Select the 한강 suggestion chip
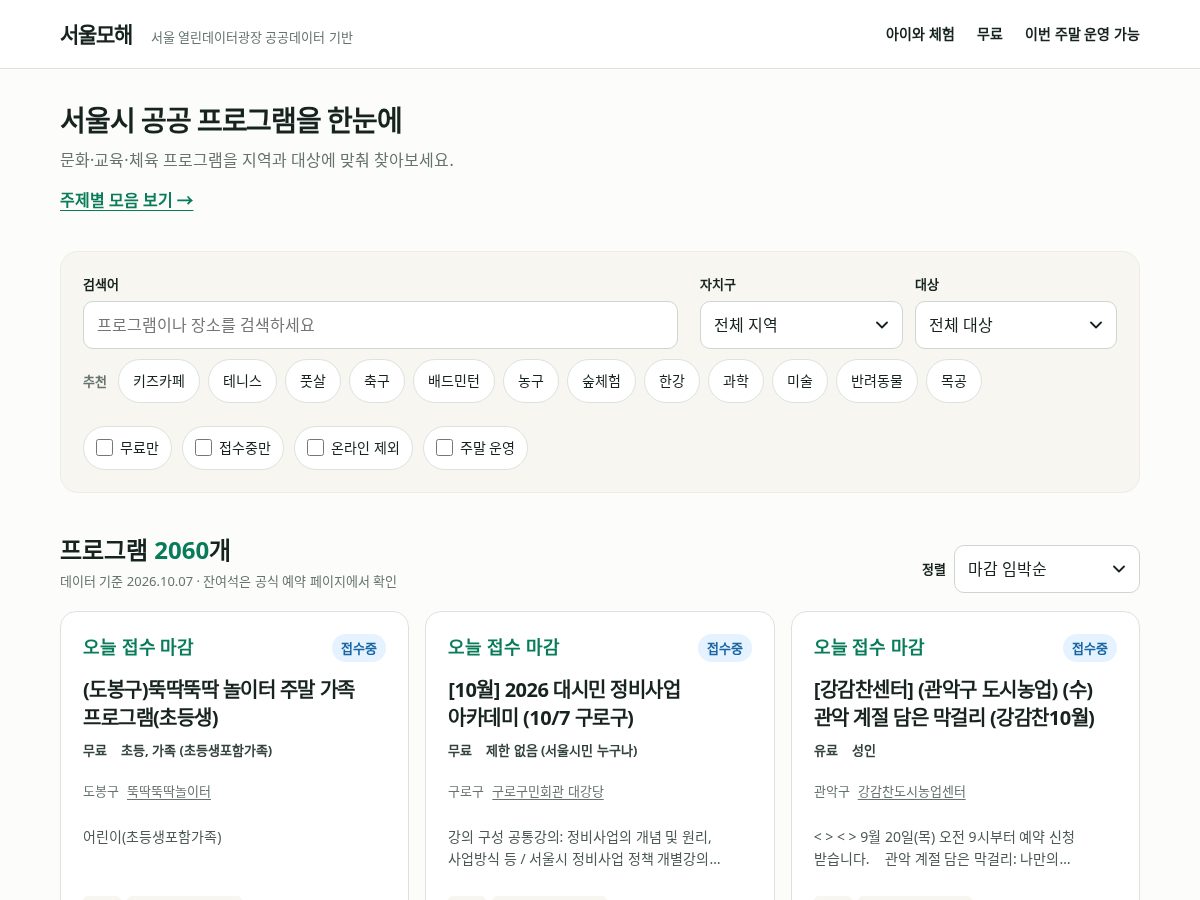1200x900 pixels. click(672, 381)
